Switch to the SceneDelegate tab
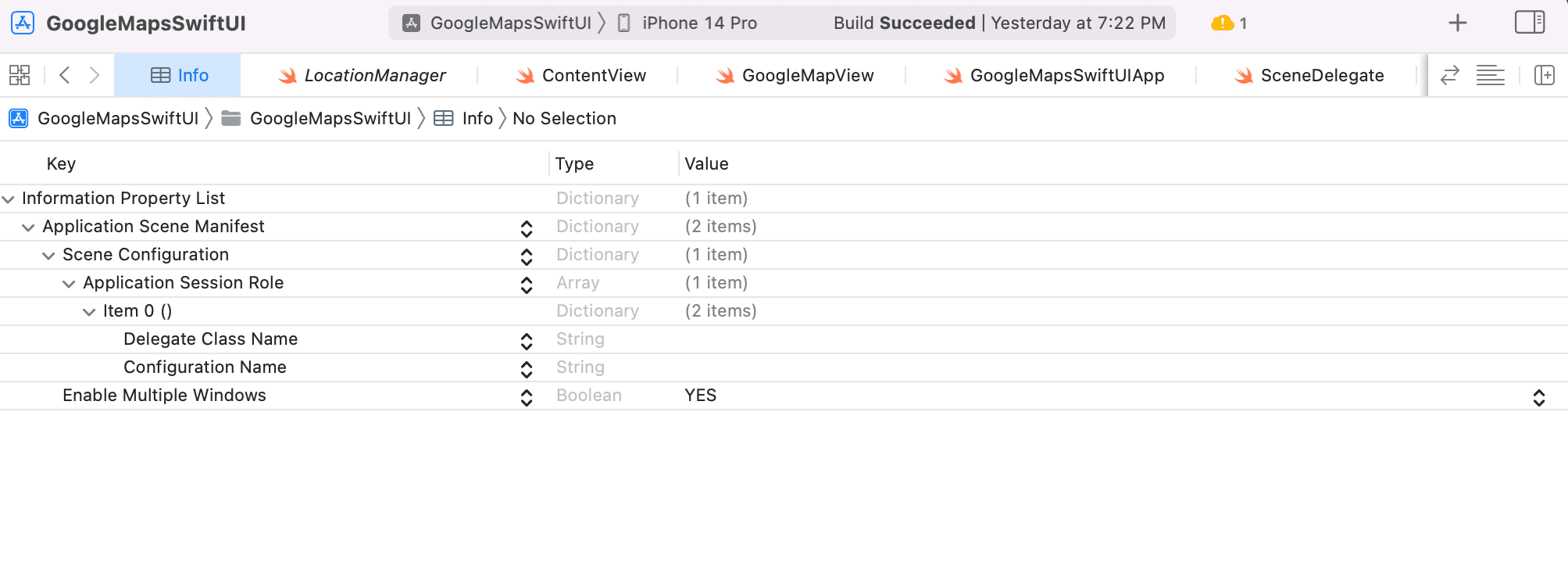The image size is (1568, 584). click(x=1323, y=75)
